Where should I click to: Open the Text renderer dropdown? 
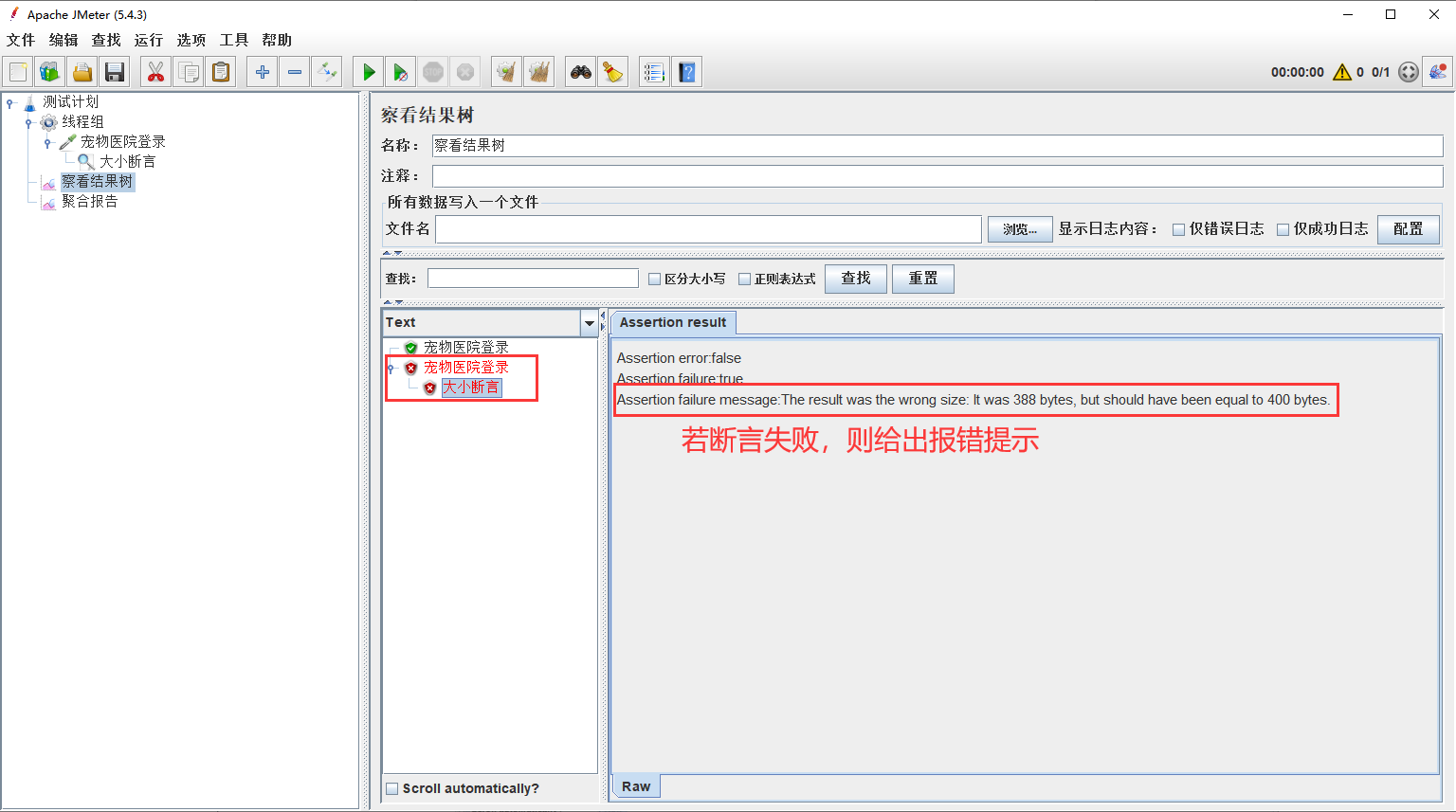[x=589, y=323]
